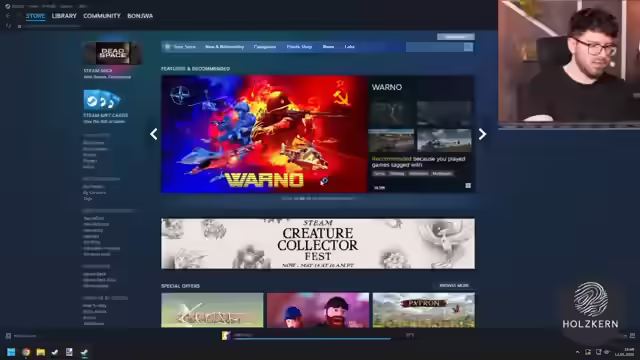Screen dimensions: 640x360
Task: Open the game icon beside the downloads bar
Action: tap(226, 336)
